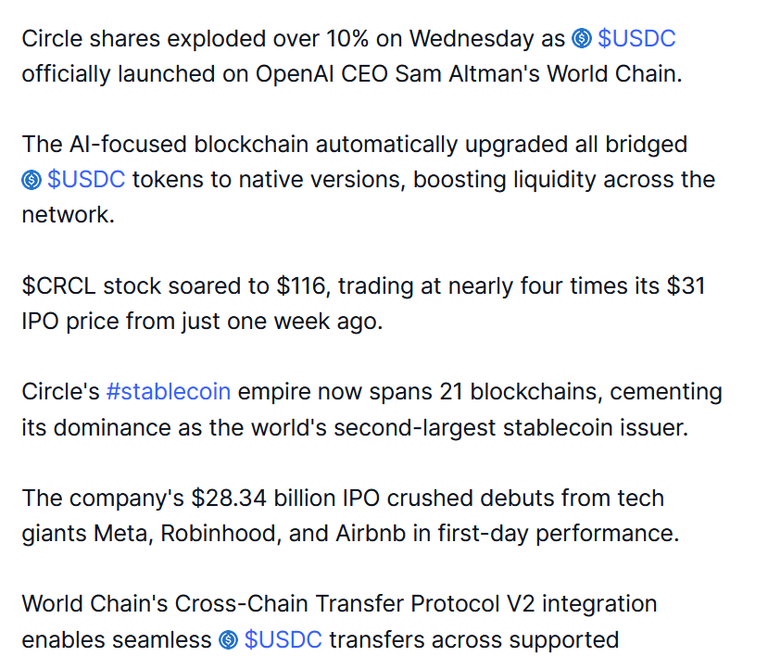Open the $USDC link before 'transfers across supported'
Screen dimensions: 768x658
coord(283,639)
